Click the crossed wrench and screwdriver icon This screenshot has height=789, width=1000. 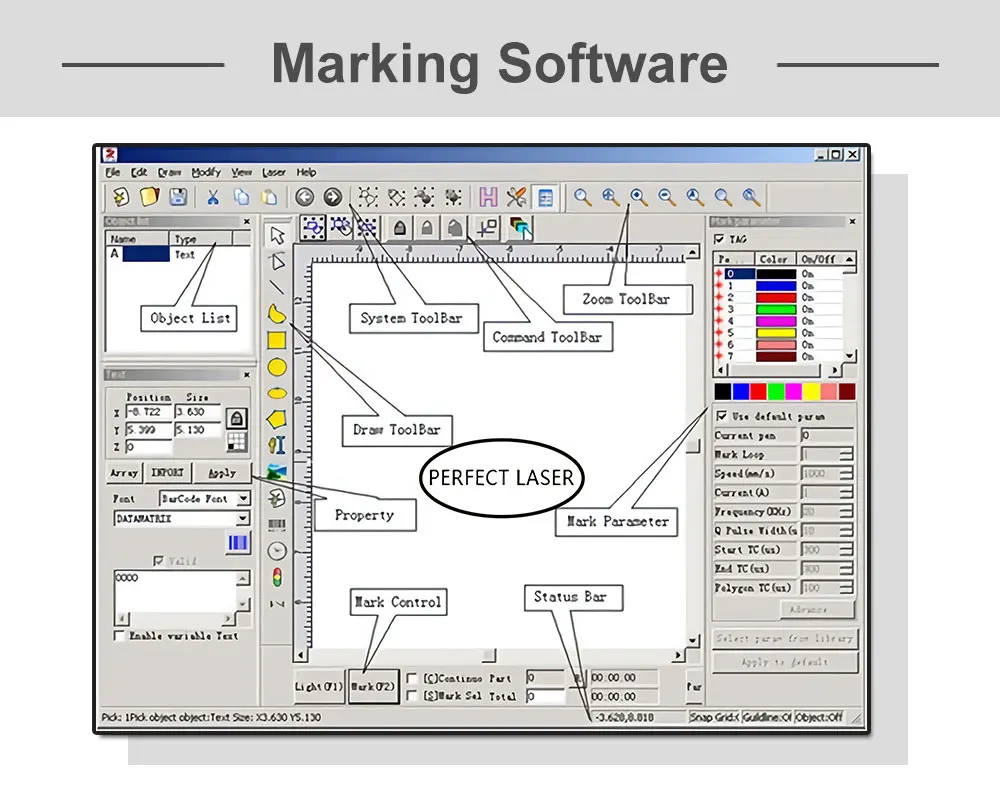point(517,197)
